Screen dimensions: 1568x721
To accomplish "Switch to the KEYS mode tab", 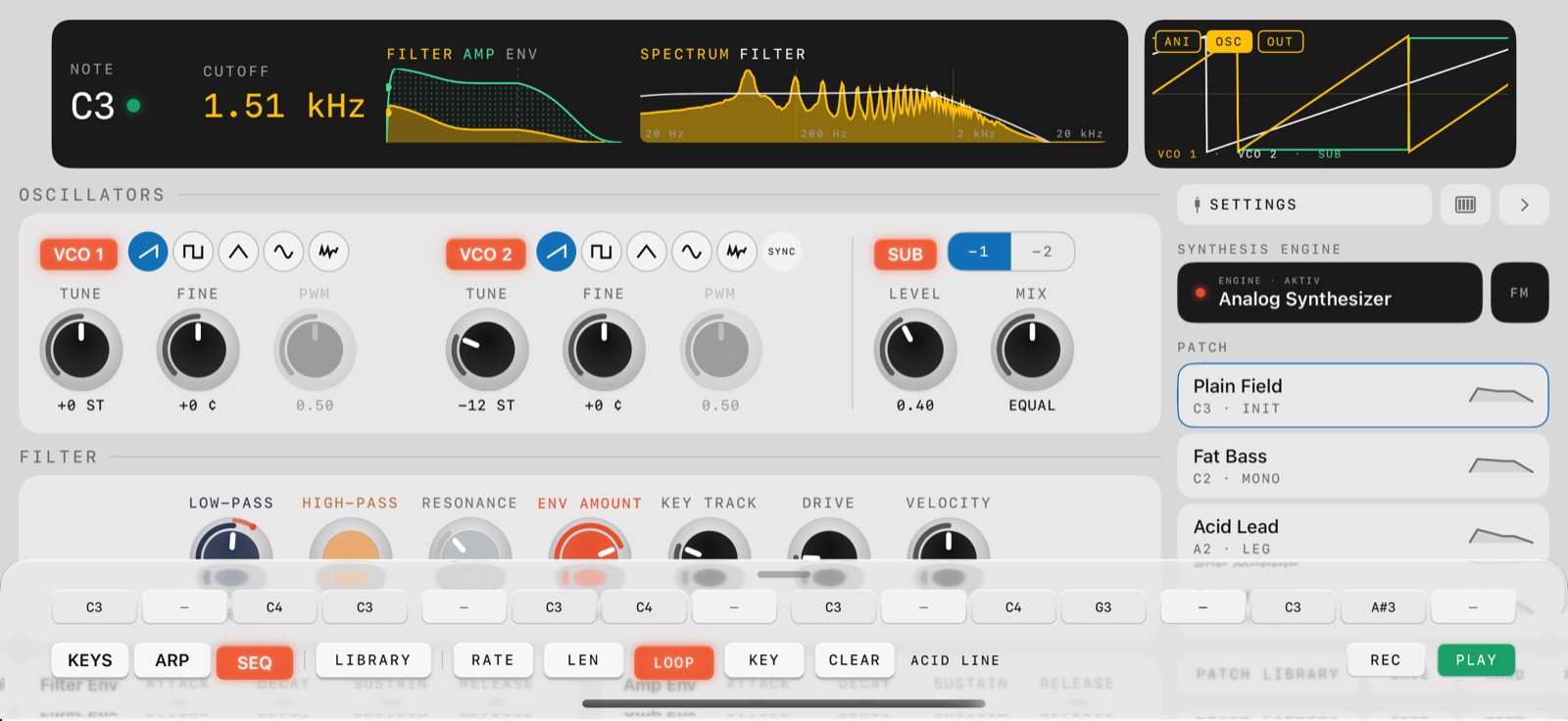I will 90,660.
